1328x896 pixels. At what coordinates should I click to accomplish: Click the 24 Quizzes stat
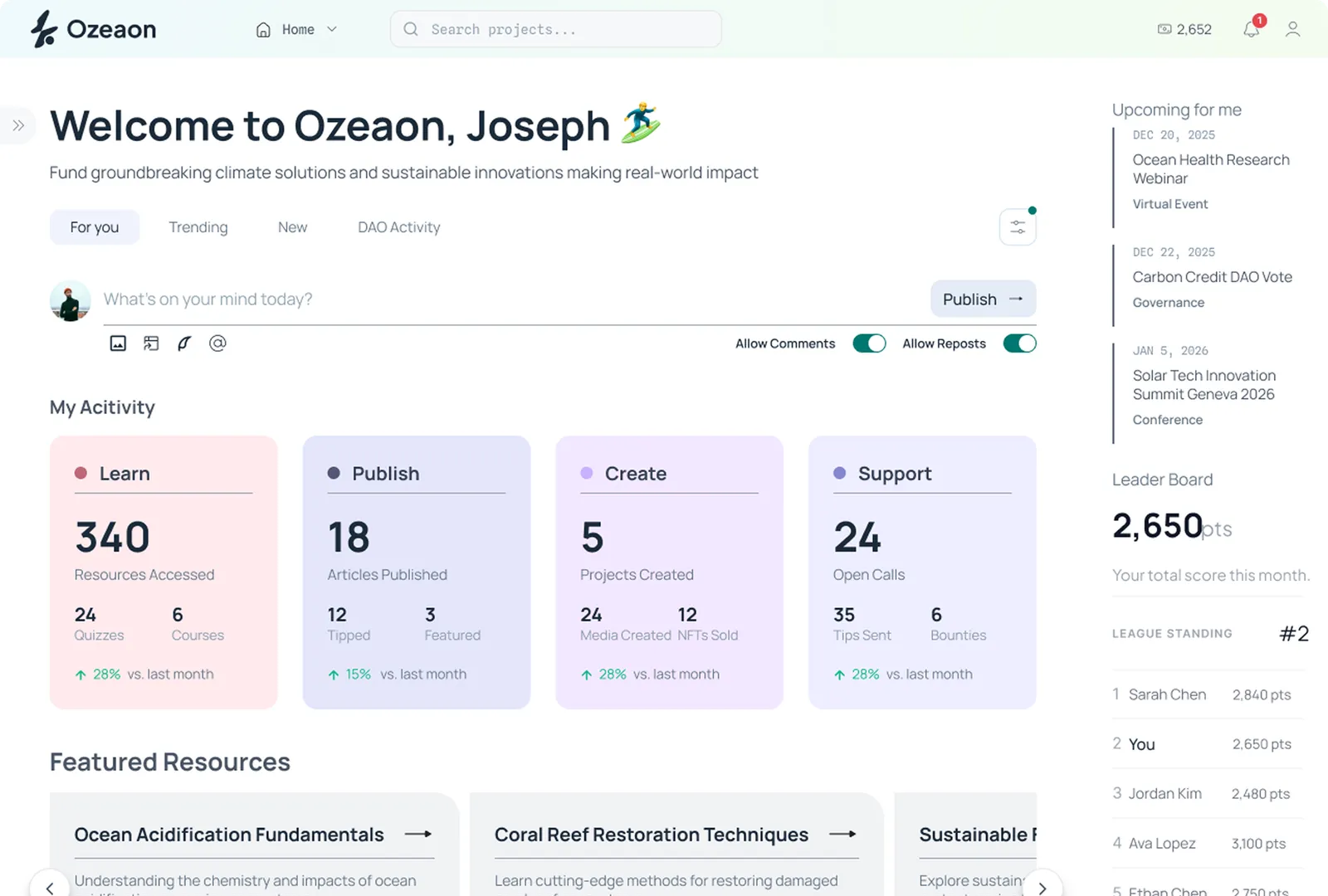(99, 624)
